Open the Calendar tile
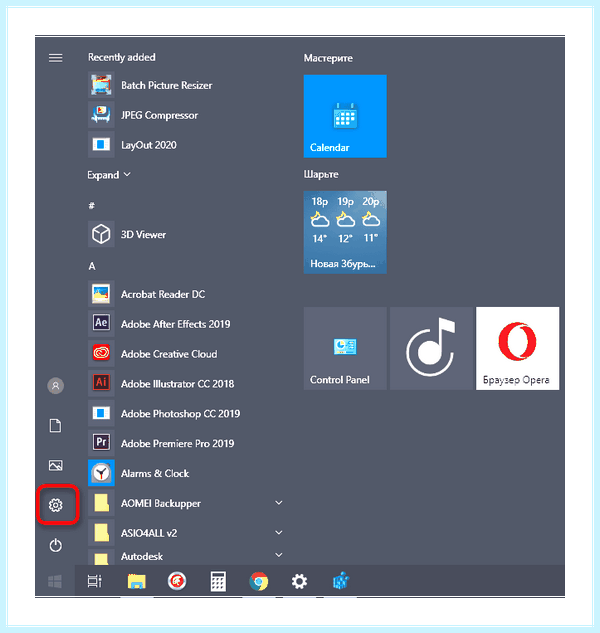This screenshot has height=633, width=600. [x=345, y=116]
